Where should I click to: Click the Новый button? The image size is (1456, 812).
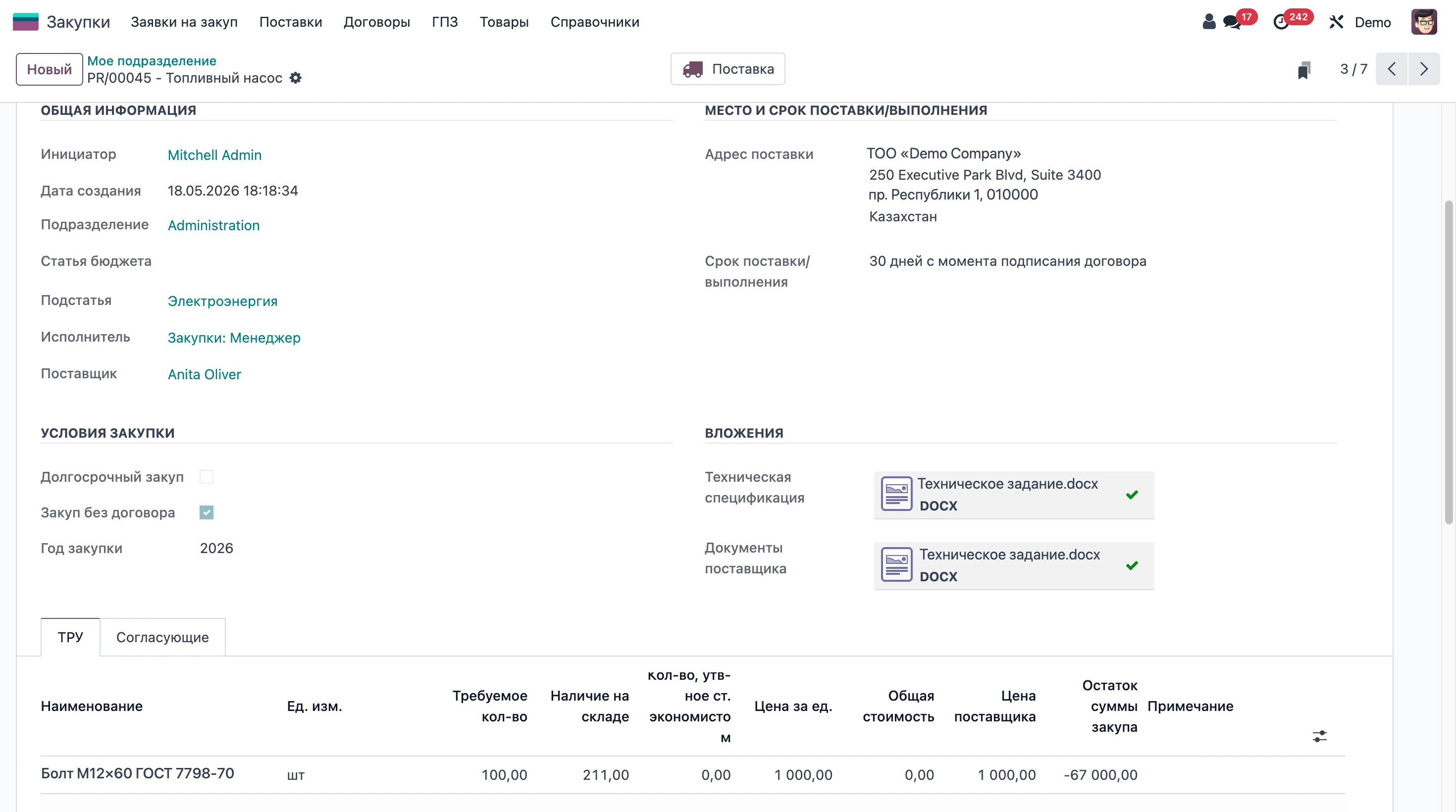[x=49, y=69]
